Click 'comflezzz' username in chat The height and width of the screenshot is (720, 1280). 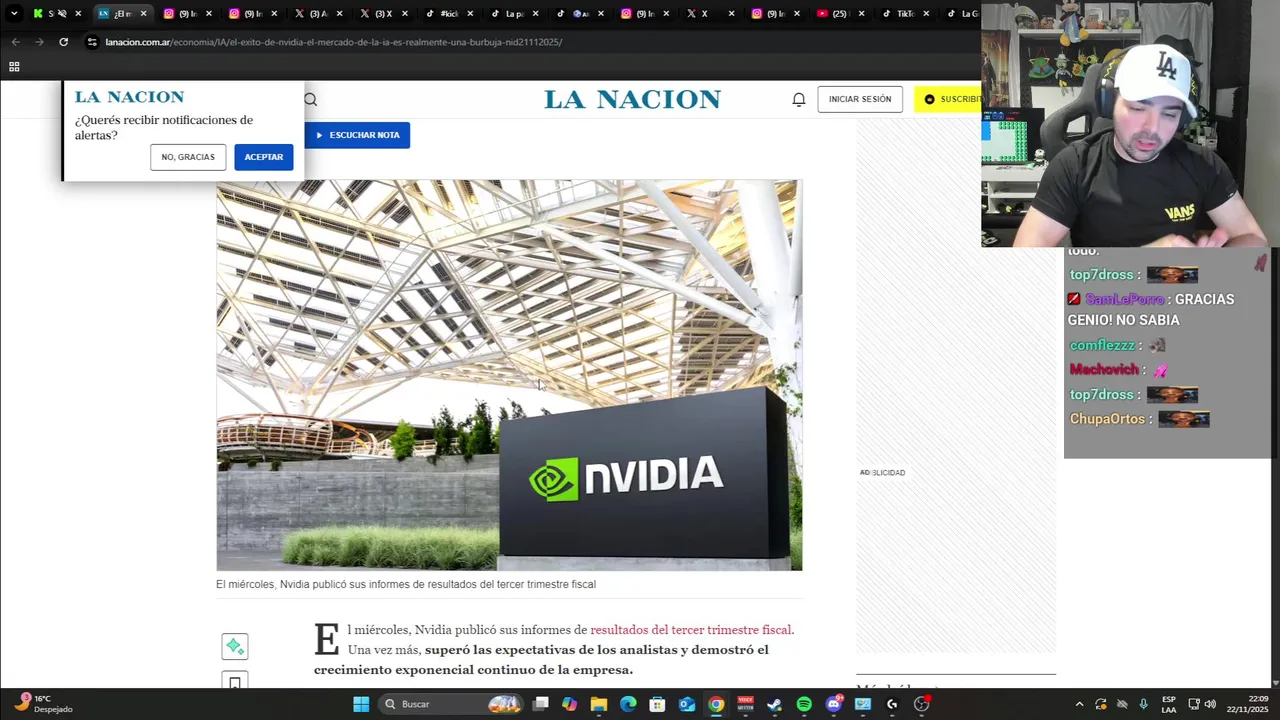[x=1102, y=345]
